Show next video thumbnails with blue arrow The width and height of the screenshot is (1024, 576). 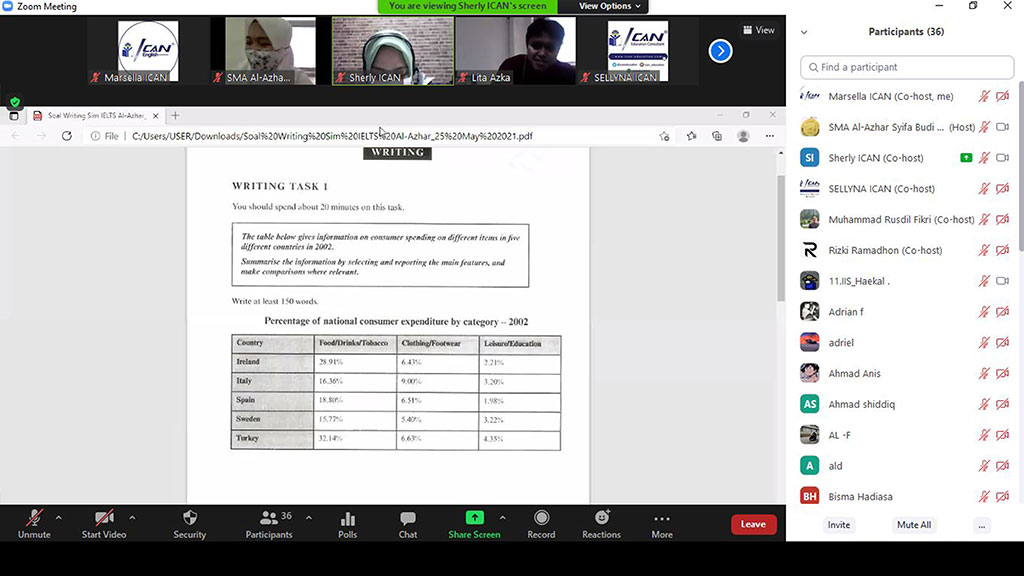coord(720,51)
